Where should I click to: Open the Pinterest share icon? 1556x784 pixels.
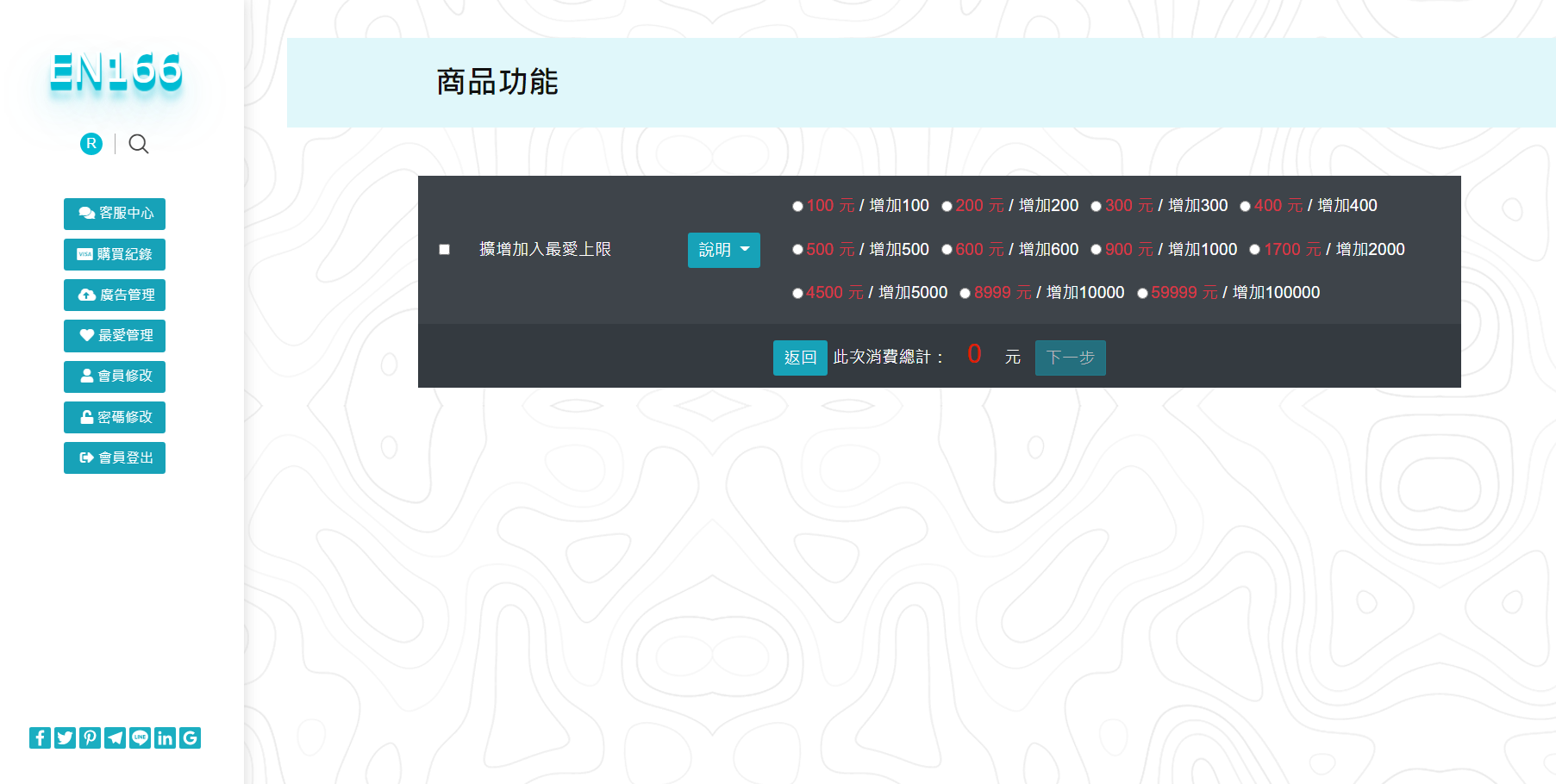click(x=90, y=737)
